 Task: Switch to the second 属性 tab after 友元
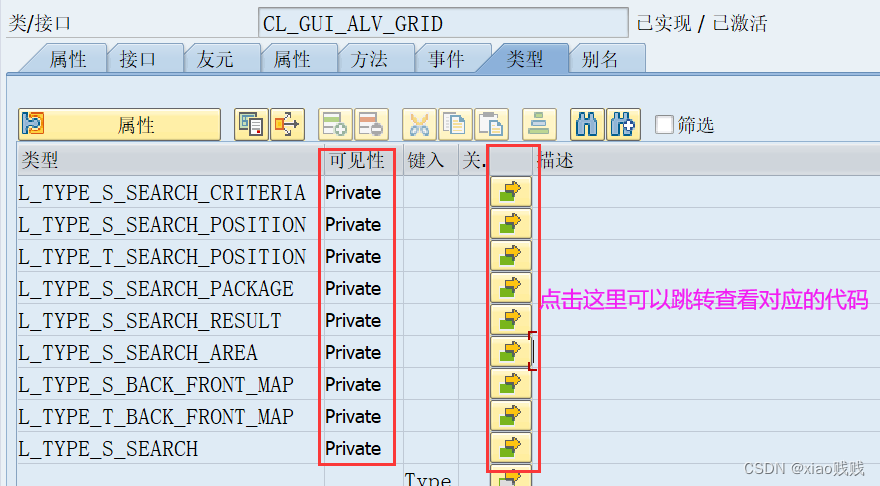tap(292, 58)
